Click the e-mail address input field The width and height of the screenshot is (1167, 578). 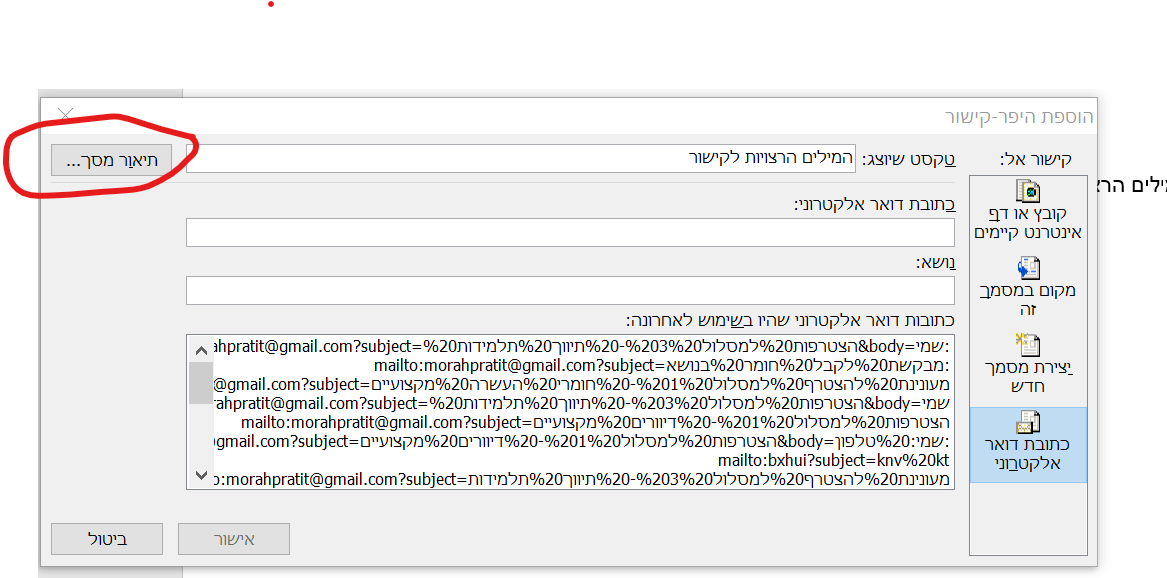(x=570, y=232)
